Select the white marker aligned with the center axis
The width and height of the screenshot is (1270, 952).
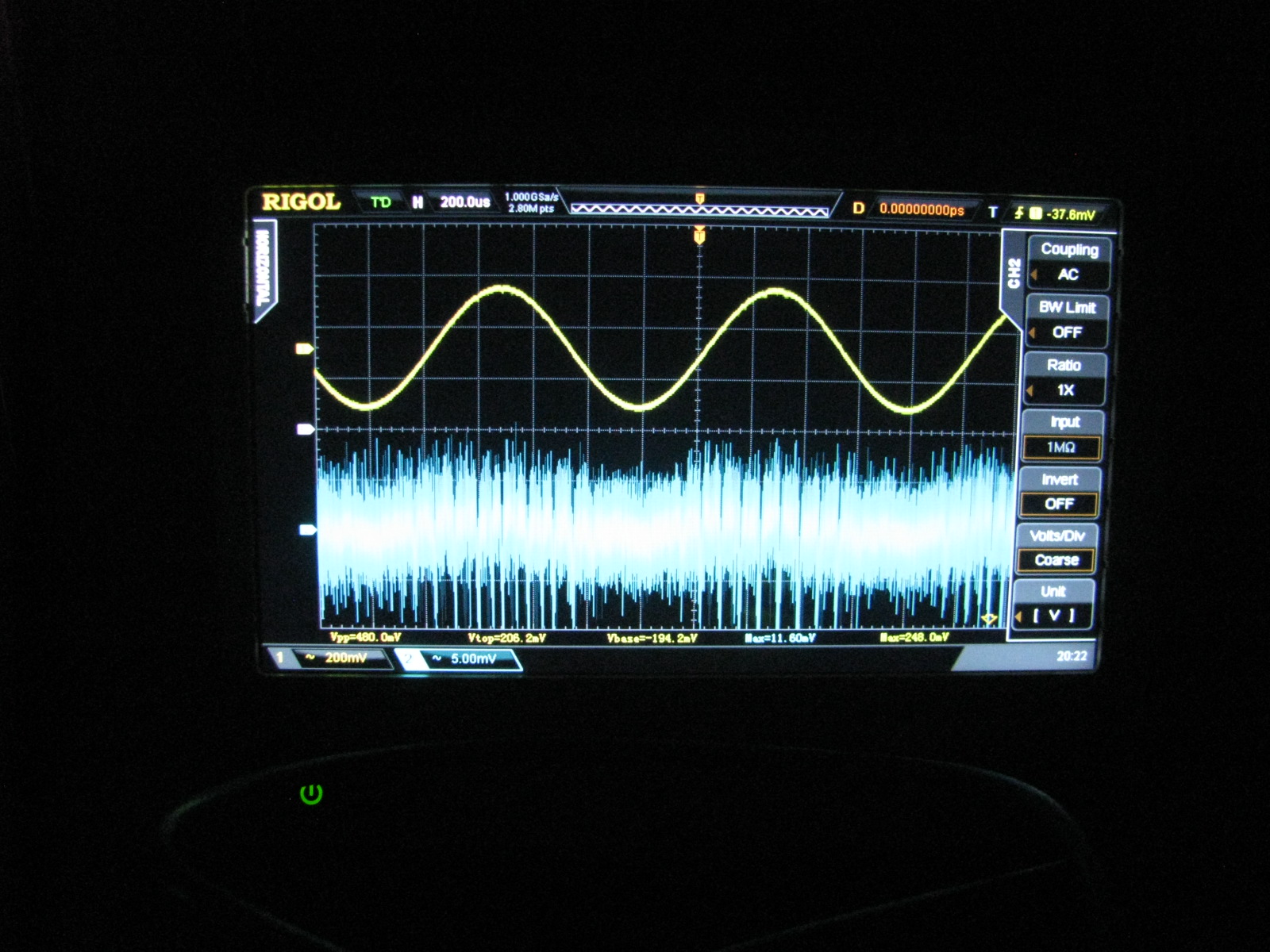(x=305, y=429)
